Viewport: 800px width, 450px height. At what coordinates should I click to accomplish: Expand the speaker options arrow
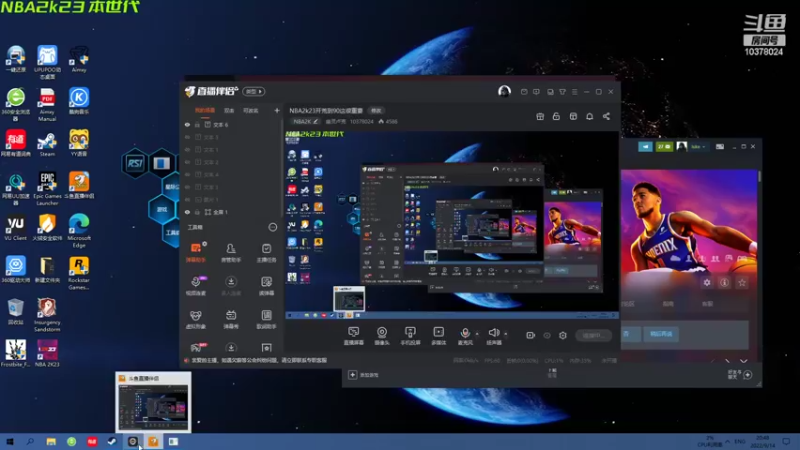point(506,334)
